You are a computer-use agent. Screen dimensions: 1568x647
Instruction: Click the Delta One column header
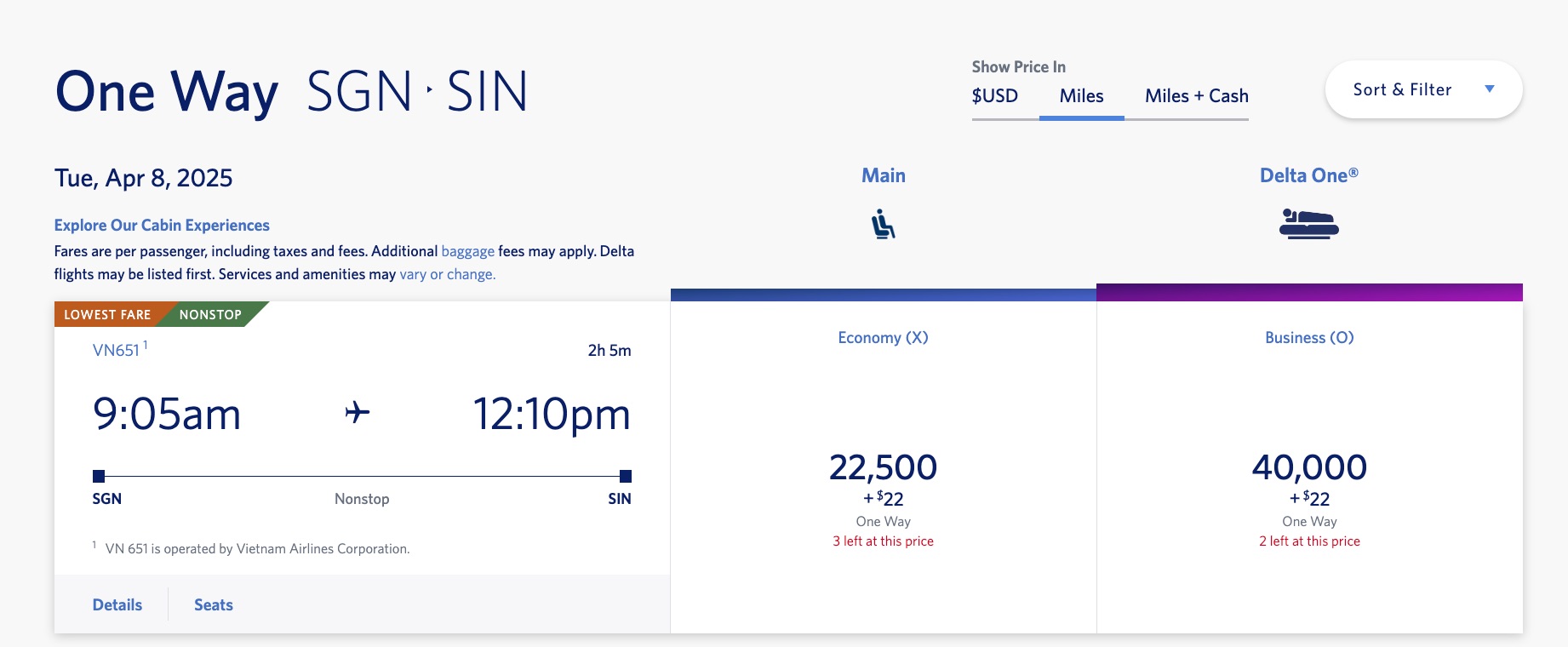(1309, 175)
